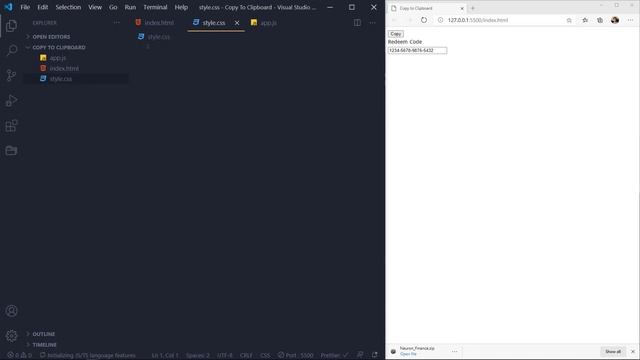Click the site info icon in address bar
Screen dimensions: 640x360
click(x=440, y=20)
